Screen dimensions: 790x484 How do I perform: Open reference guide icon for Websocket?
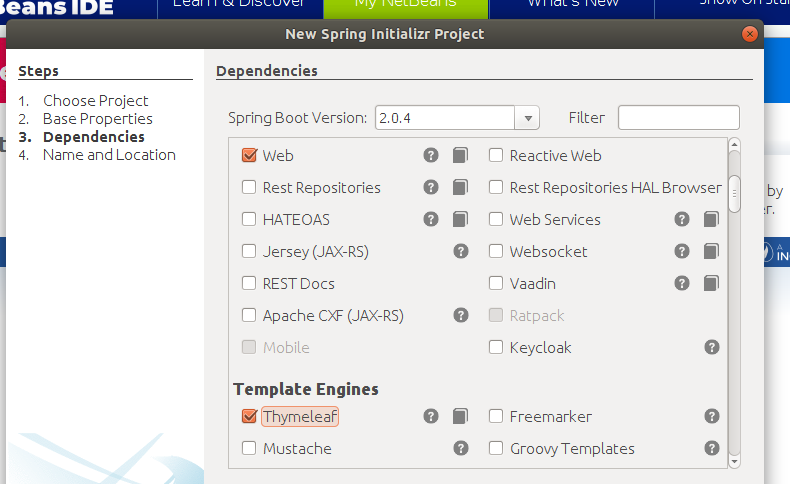tap(711, 251)
